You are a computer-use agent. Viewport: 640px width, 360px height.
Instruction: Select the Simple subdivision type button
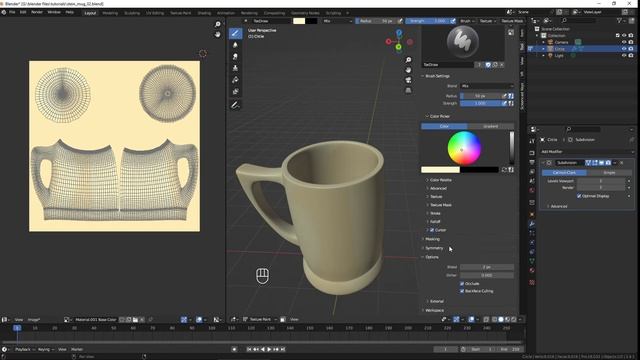coord(609,173)
